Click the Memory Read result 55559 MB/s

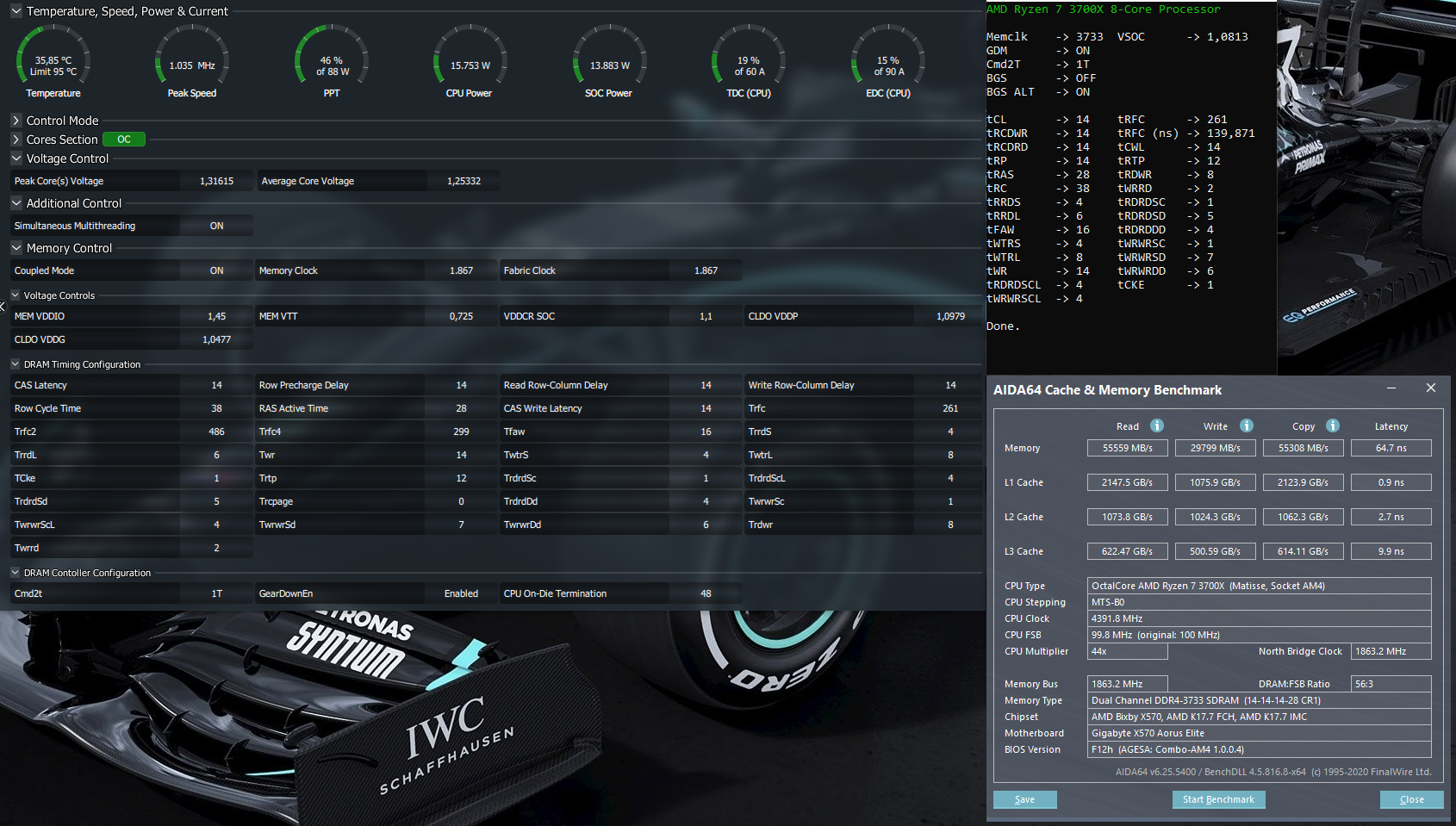(1127, 448)
